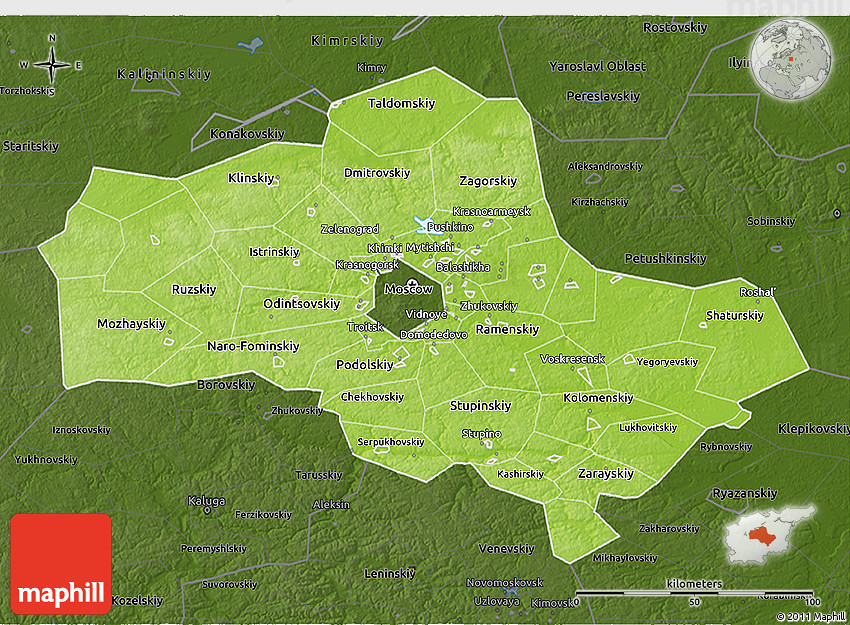Click the Kaluga city label
Screen dimensions: 850x625
[x=206, y=501]
